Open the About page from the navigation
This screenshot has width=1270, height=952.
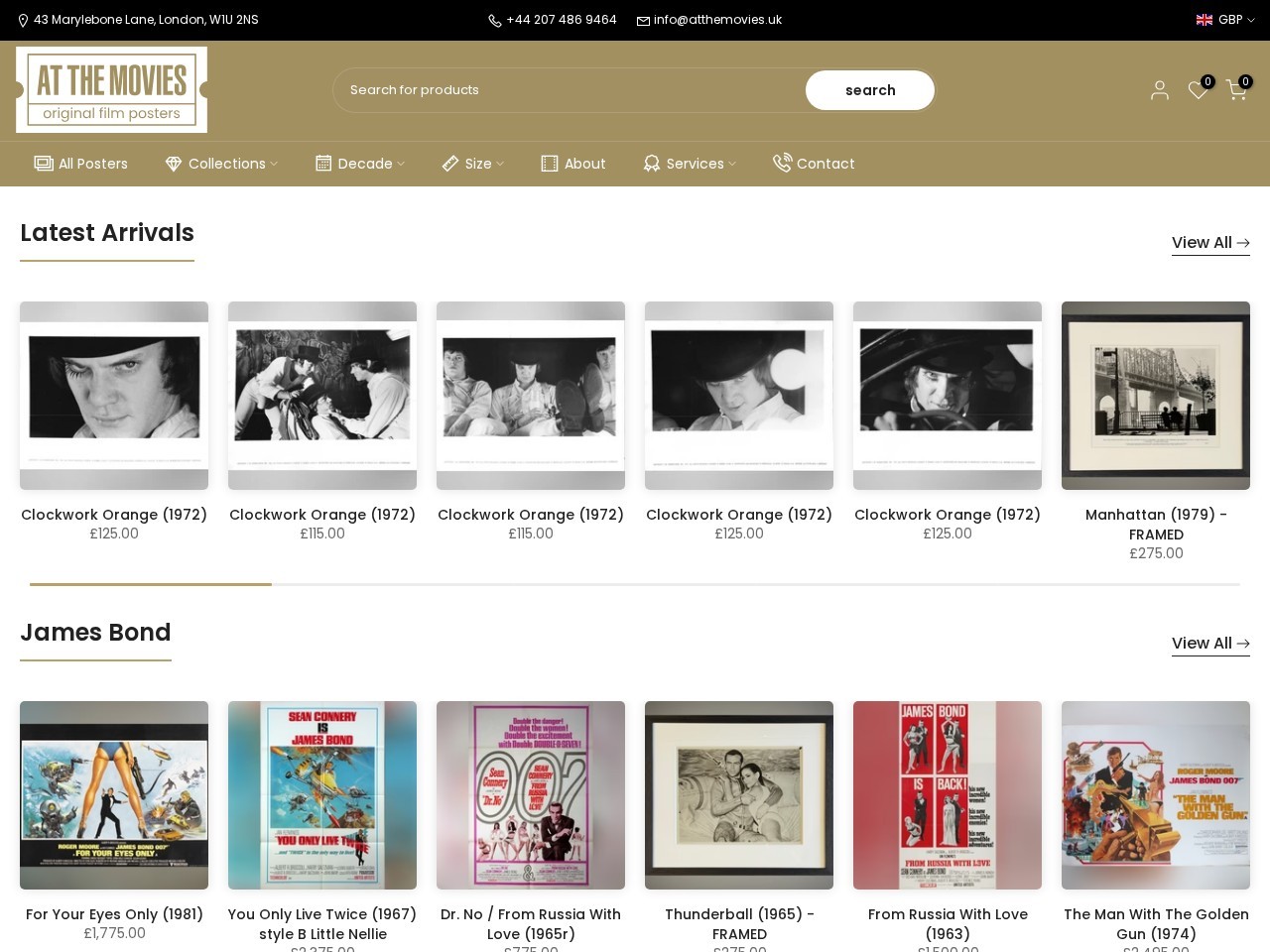(584, 164)
